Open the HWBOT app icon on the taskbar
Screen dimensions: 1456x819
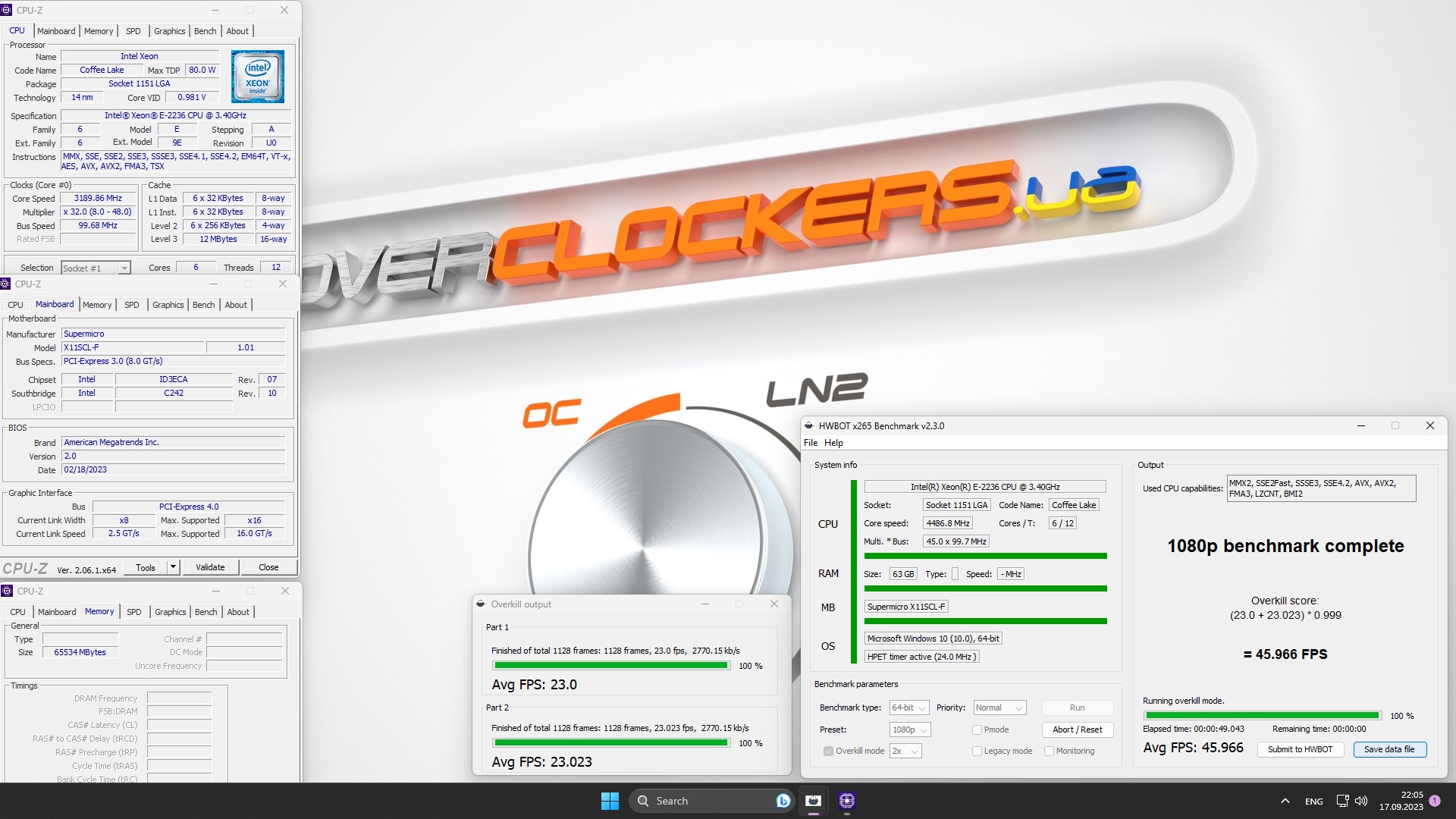813,801
